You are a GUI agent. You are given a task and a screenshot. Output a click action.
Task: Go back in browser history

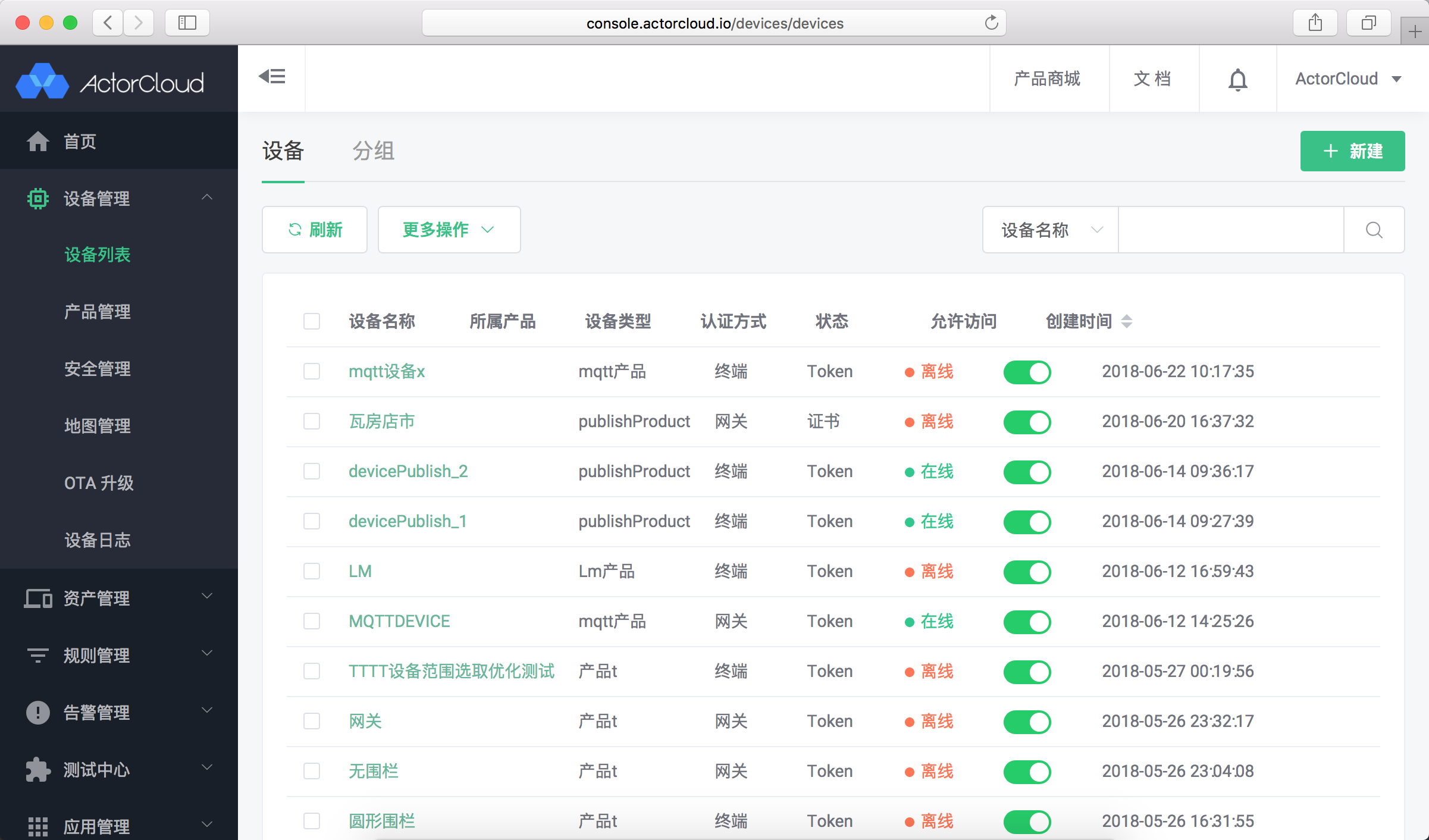pos(108,23)
